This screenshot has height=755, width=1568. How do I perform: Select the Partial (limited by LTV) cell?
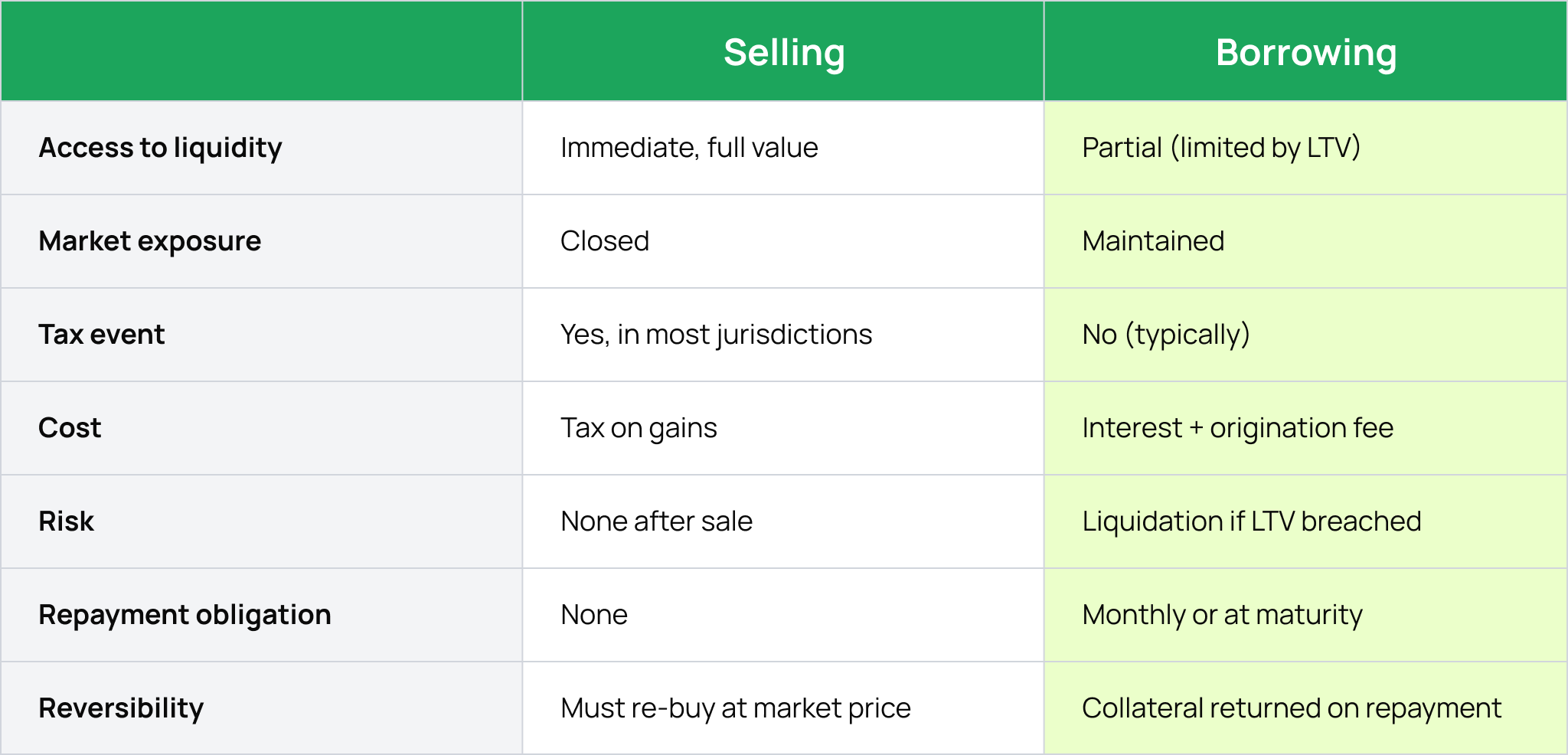click(x=1221, y=148)
